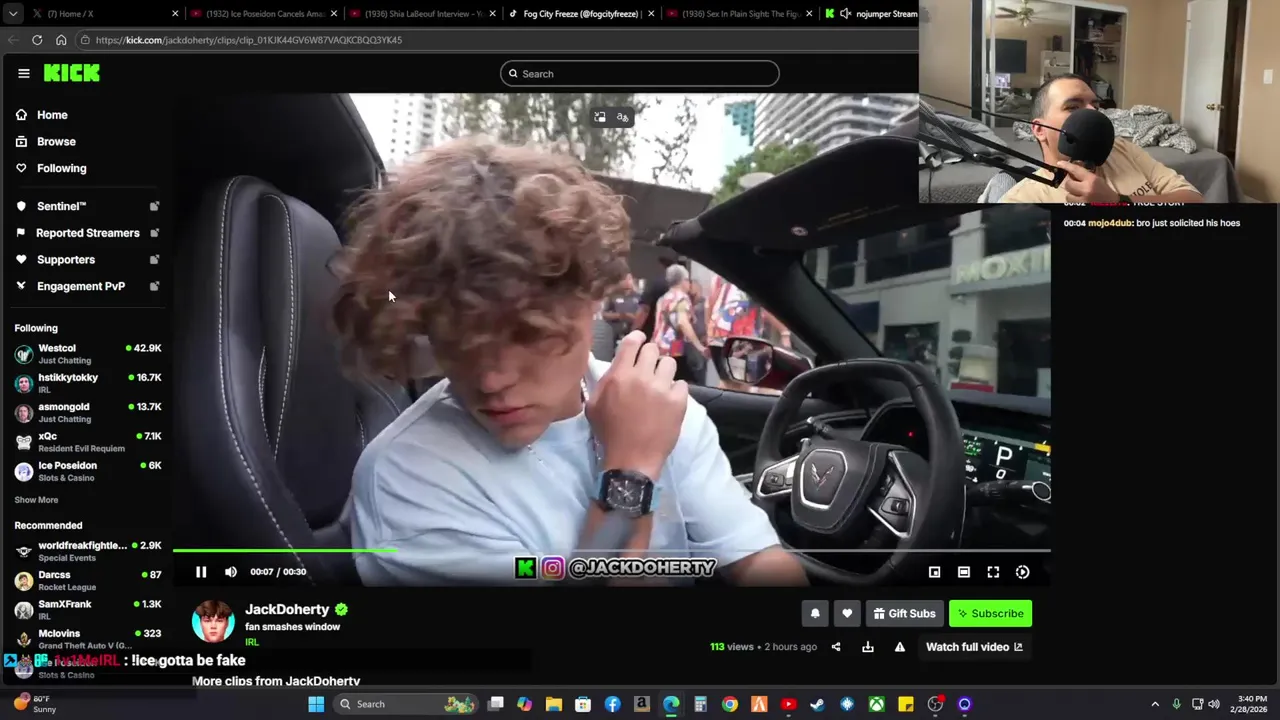The width and height of the screenshot is (1280, 720).
Task: Focus the Kick search field
Action: (640, 74)
